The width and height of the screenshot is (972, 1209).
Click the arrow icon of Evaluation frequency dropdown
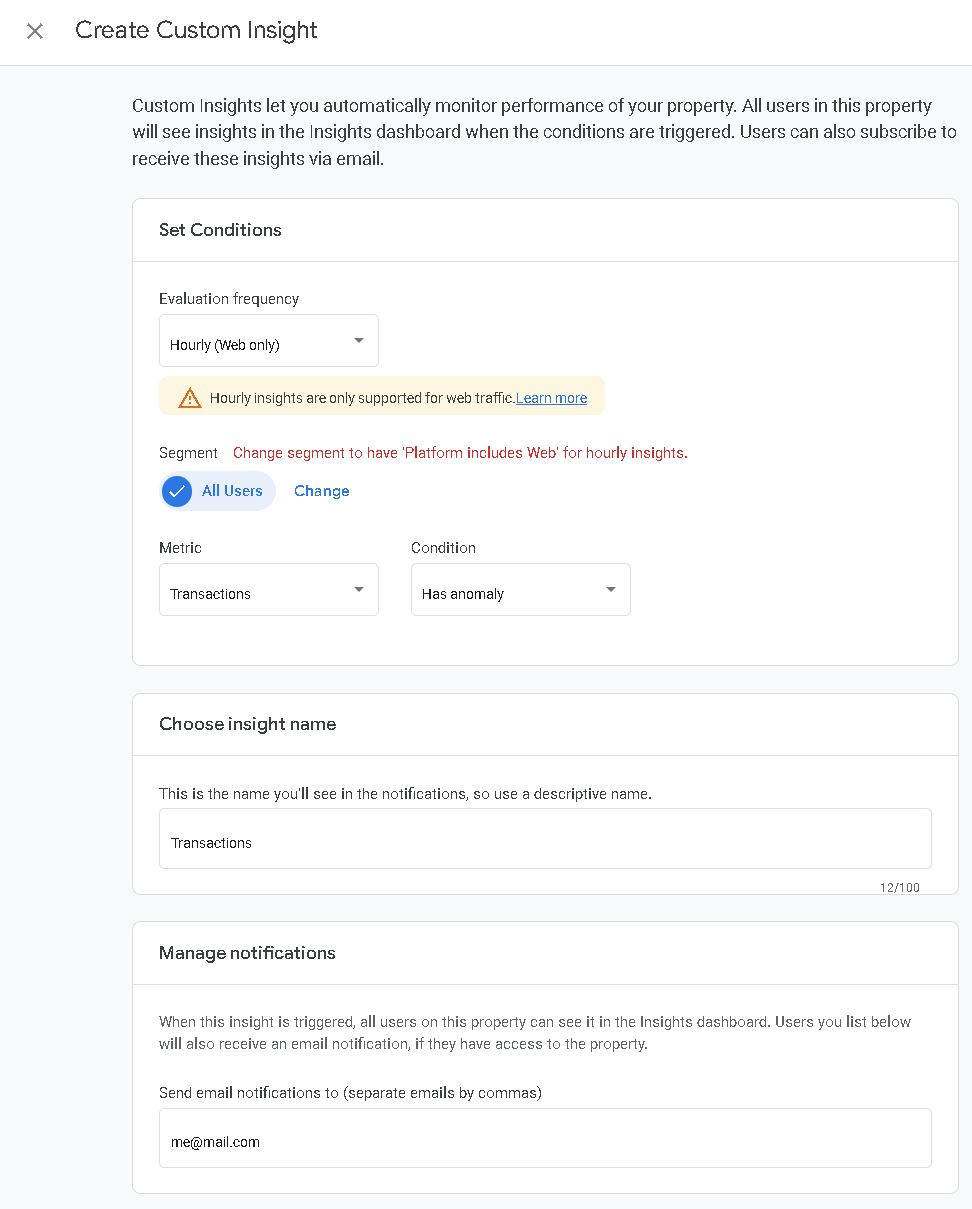pyautogui.click(x=359, y=340)
